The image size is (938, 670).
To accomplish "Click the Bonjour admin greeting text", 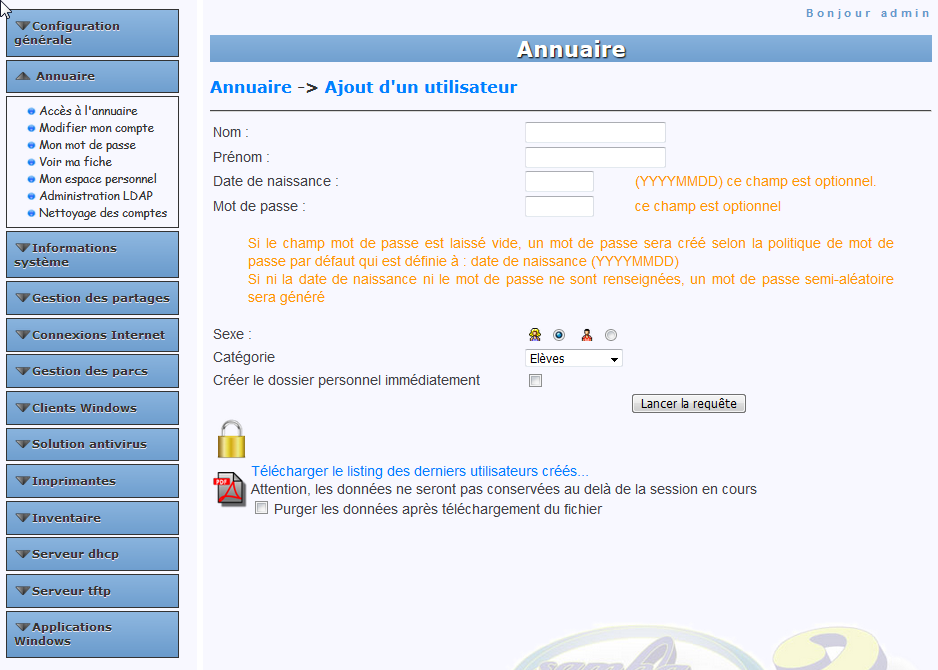I will click(868, 13).
